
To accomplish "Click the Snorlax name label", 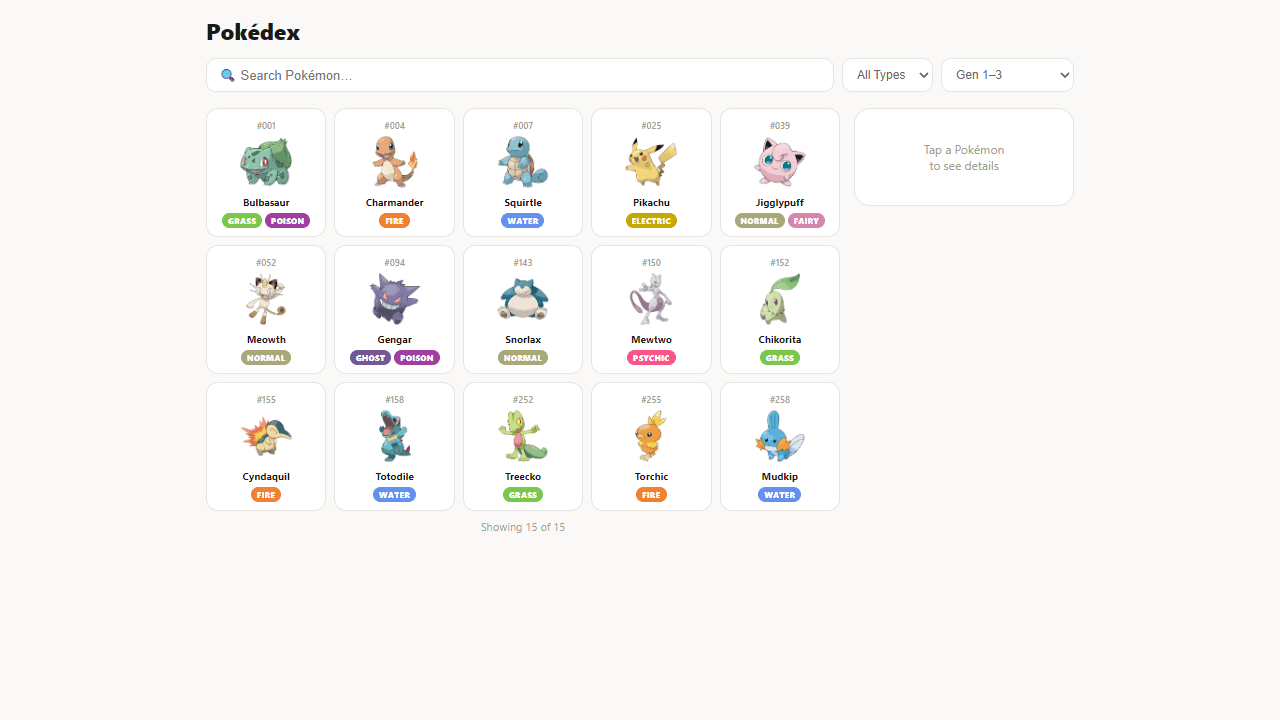I will point(523,340).
